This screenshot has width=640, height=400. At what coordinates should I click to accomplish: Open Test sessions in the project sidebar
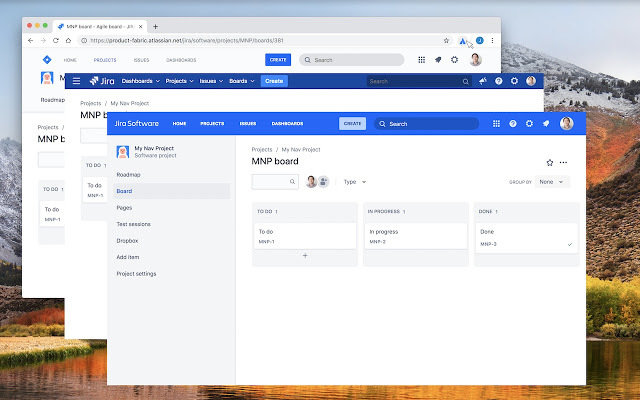point(171,224)
